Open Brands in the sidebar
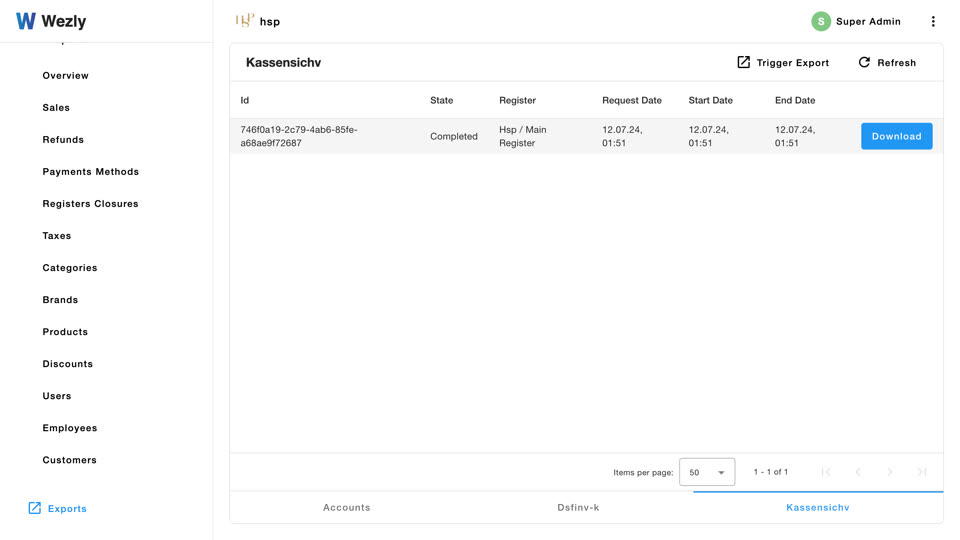Viewport: 960px width, 540px height. point(60,299)
